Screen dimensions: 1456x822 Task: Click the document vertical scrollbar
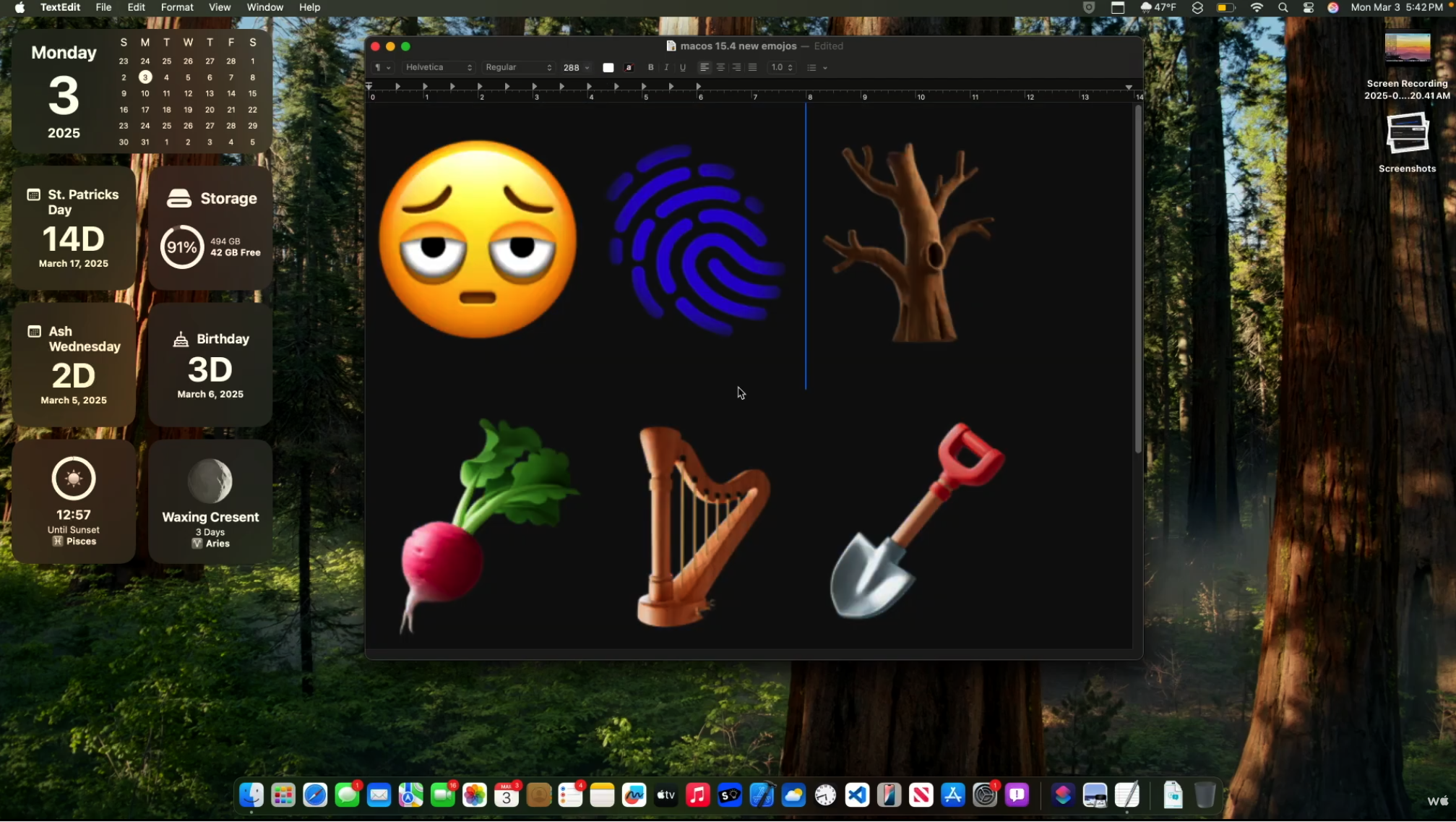(x=1137, y=282)
